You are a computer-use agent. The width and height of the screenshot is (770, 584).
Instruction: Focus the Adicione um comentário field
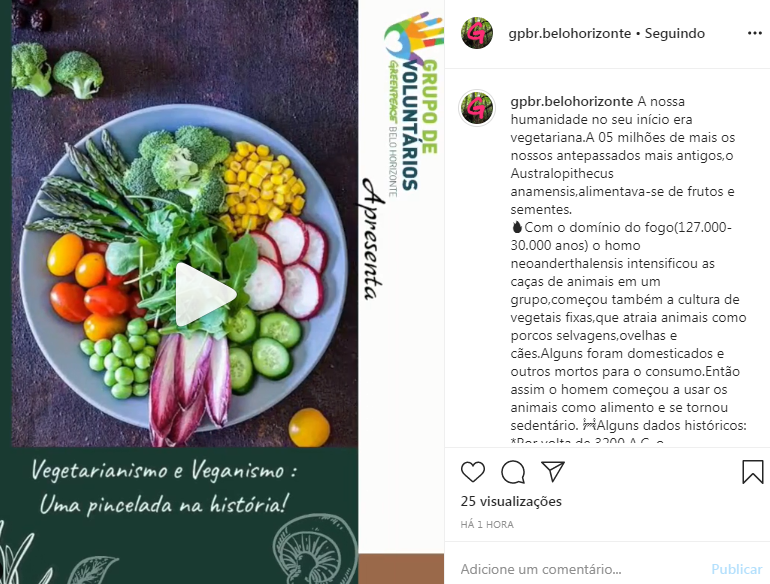point(579,569)
